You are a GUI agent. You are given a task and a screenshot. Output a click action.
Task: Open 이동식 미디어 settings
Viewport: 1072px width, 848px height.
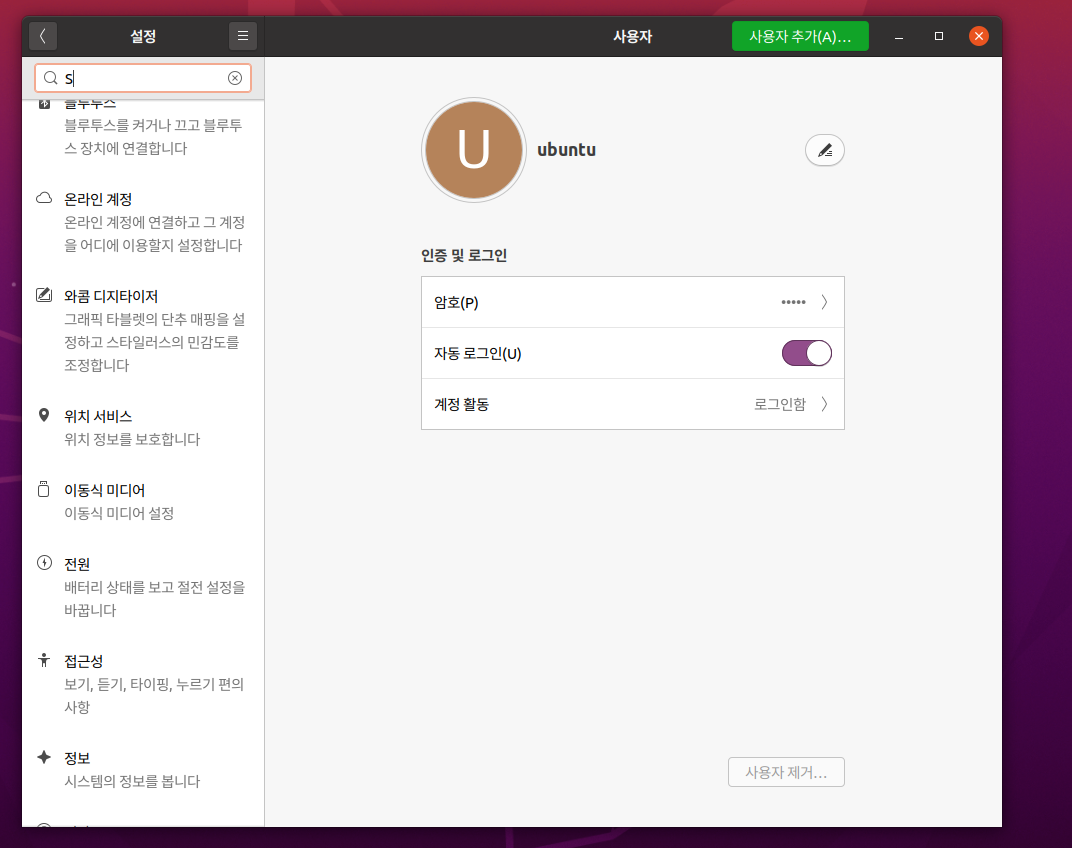point(143,501)
